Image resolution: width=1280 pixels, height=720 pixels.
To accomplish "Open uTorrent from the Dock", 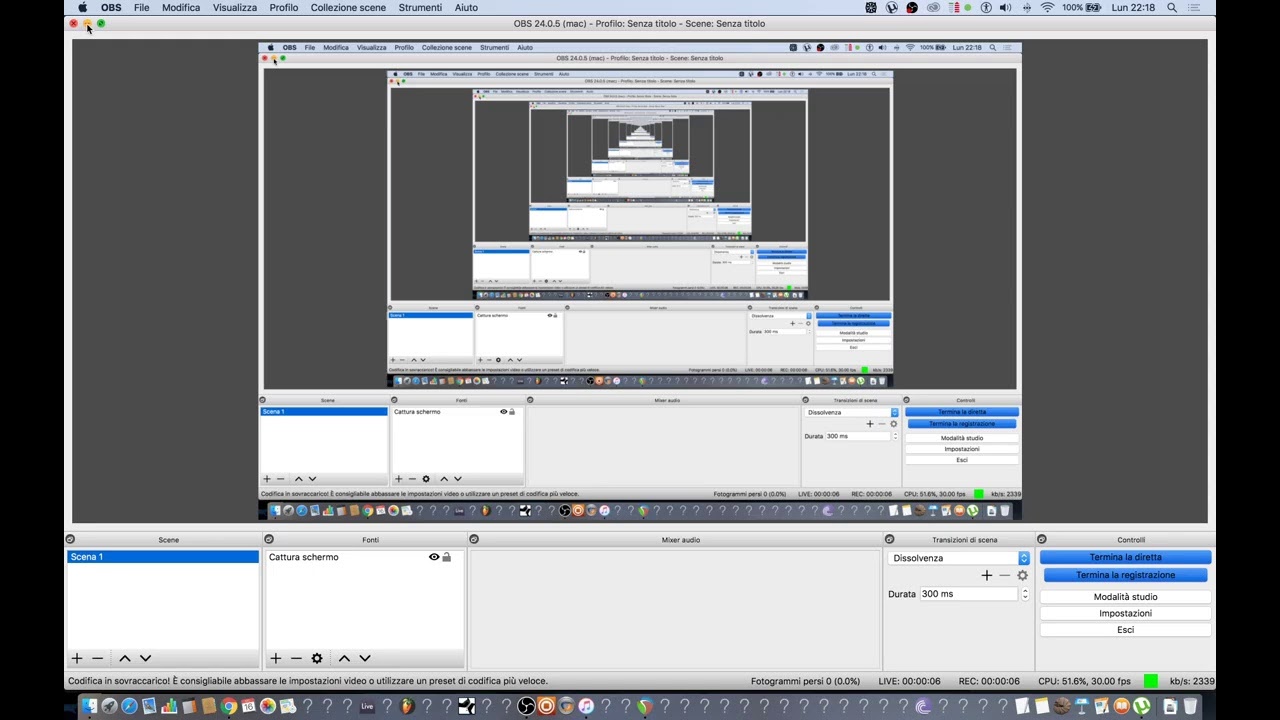I will coord(1141,707).
